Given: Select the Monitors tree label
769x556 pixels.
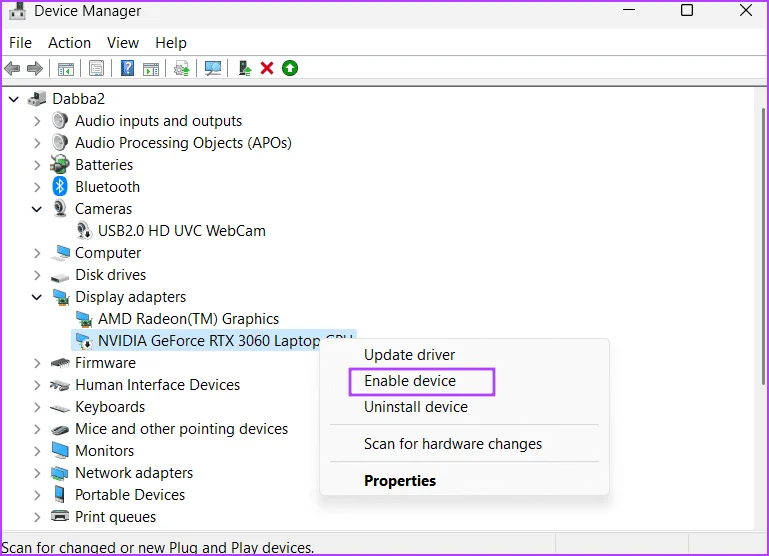Looking at the screenshot, I should coord(104,451).
